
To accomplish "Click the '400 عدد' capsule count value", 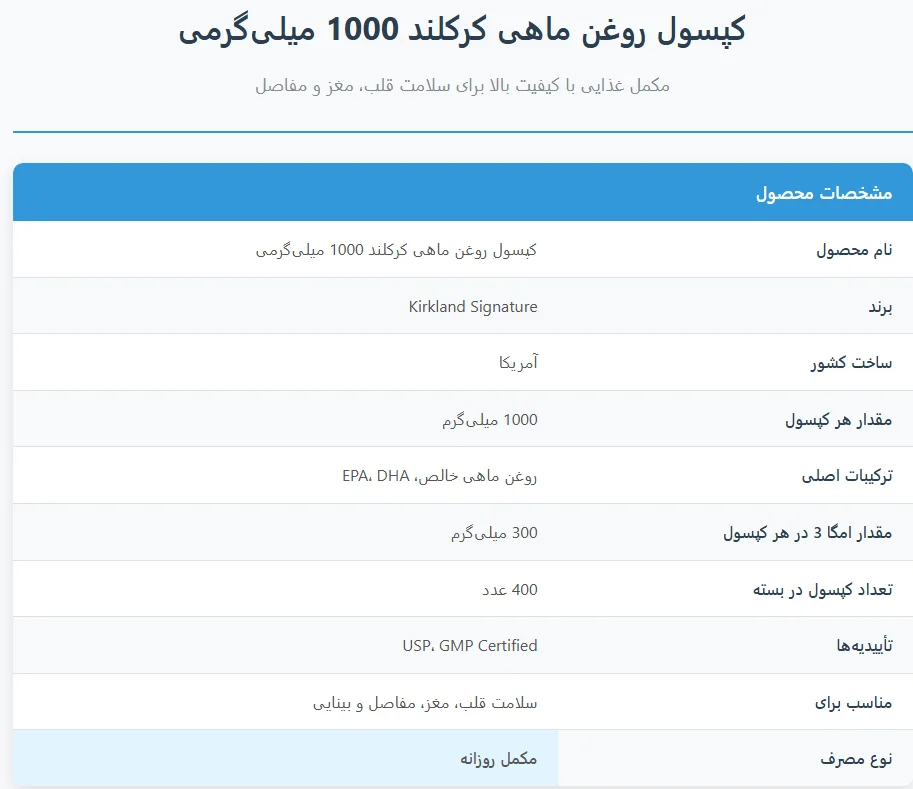I will [x=510, y=590].
